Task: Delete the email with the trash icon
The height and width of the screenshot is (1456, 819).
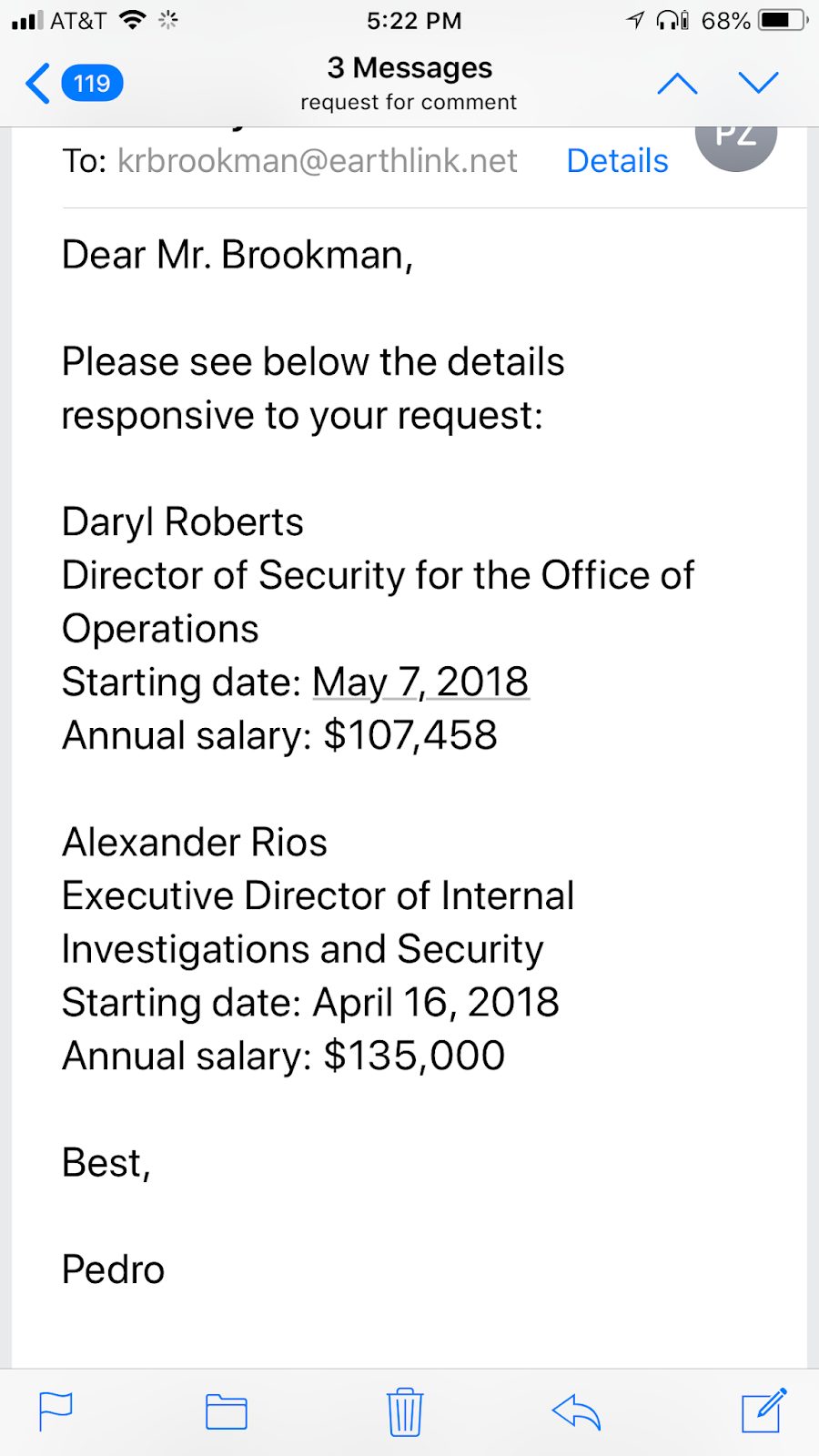Action: (405, 1412)
